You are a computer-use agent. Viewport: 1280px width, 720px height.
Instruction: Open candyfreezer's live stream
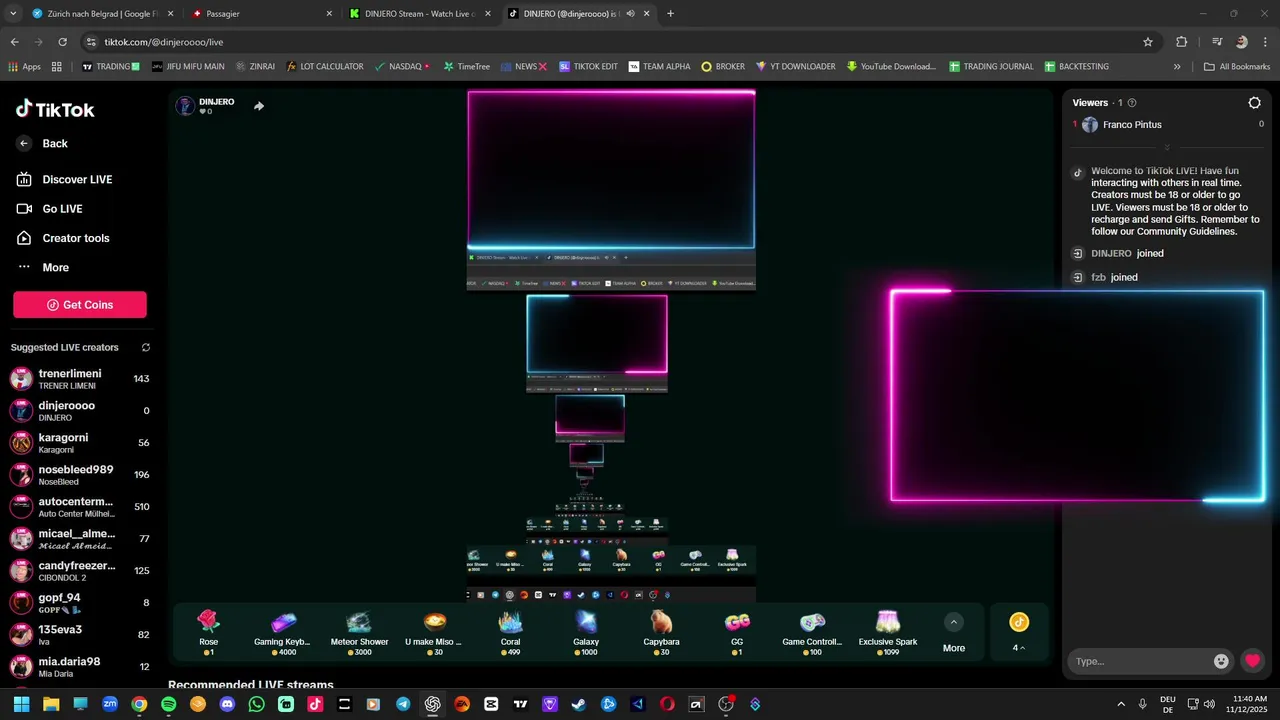(79, 571)
